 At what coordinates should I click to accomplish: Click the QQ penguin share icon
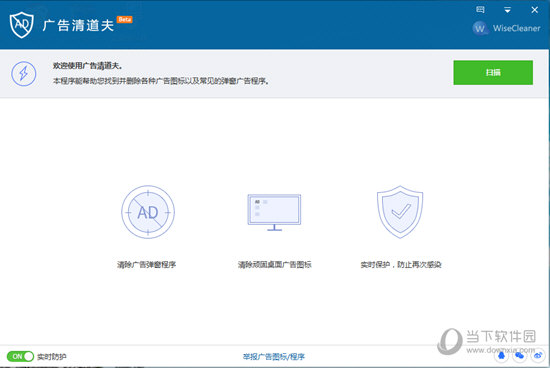502,356
